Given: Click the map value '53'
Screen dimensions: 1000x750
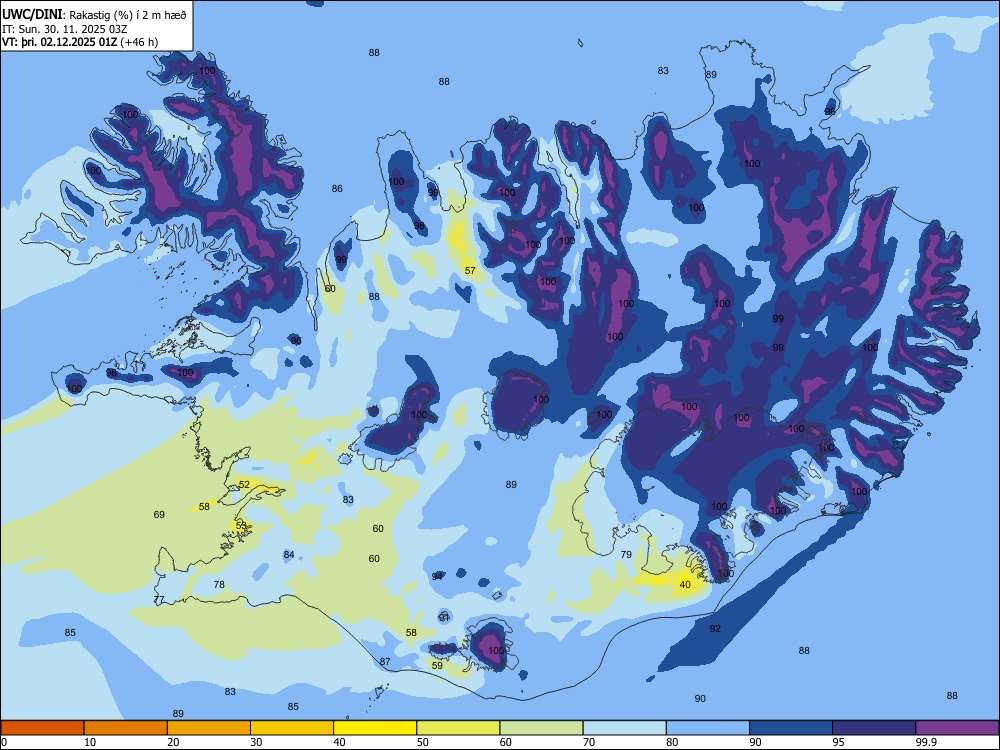Looking at the screenshot, I should click(x=241, y=526).
